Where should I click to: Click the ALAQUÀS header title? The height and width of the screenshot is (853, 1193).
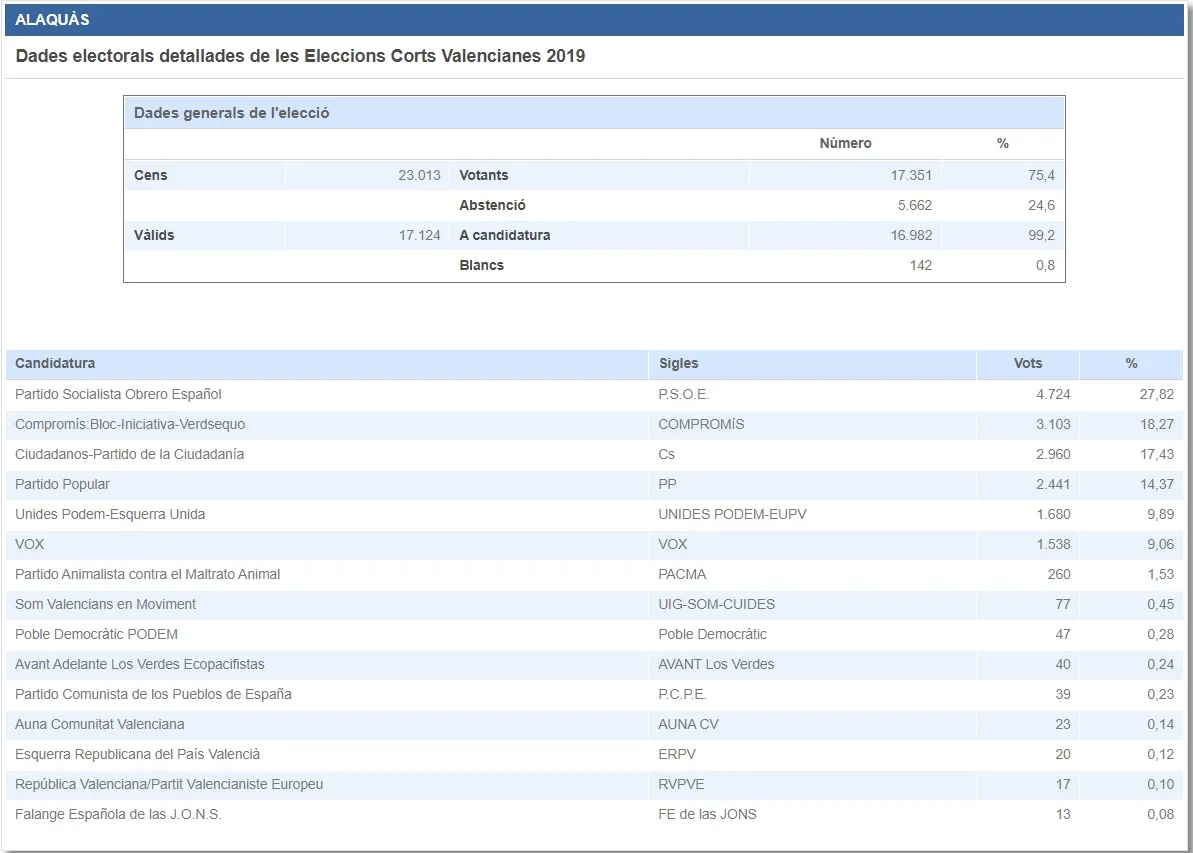pyautogui.click(x=52, y=20)
